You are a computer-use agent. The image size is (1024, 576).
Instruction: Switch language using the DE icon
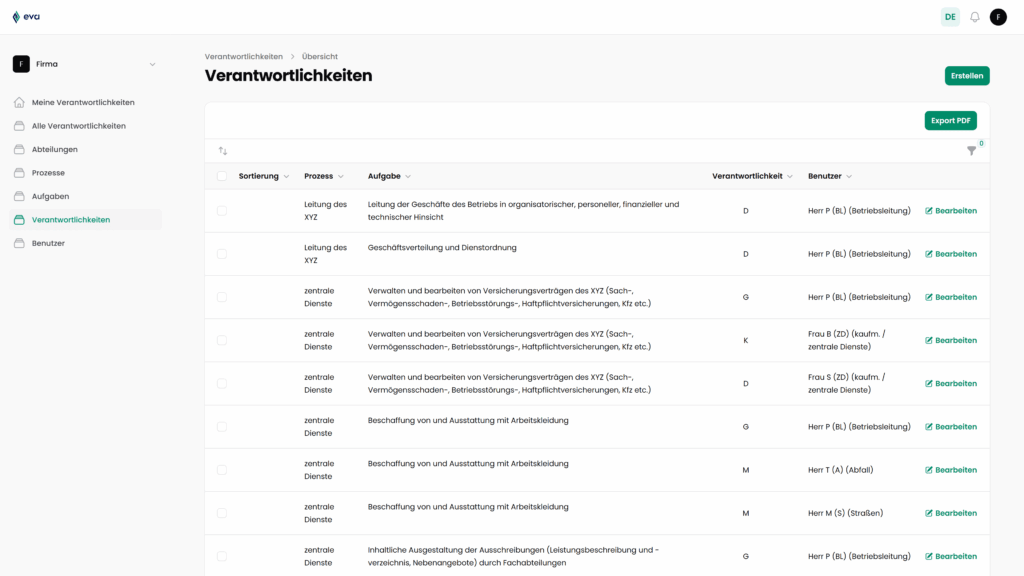949,17
